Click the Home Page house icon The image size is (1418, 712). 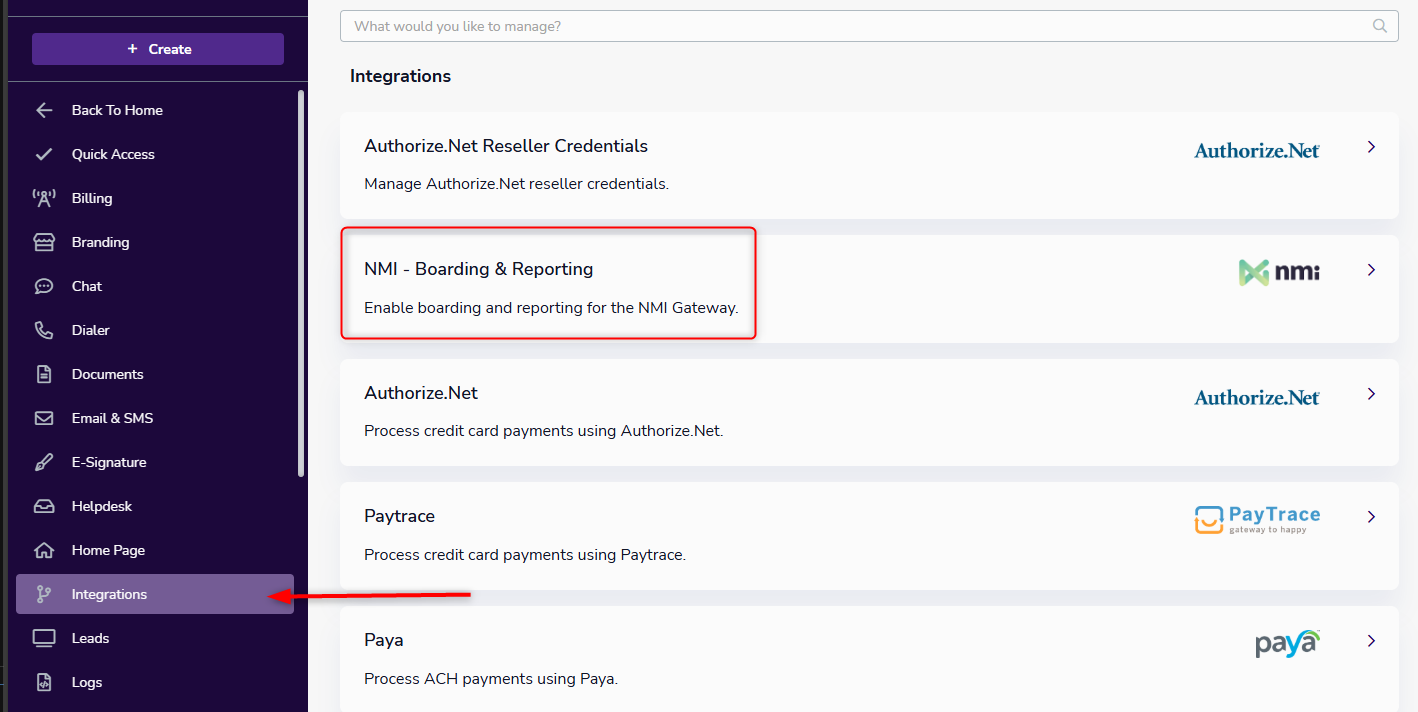point(44,550)
